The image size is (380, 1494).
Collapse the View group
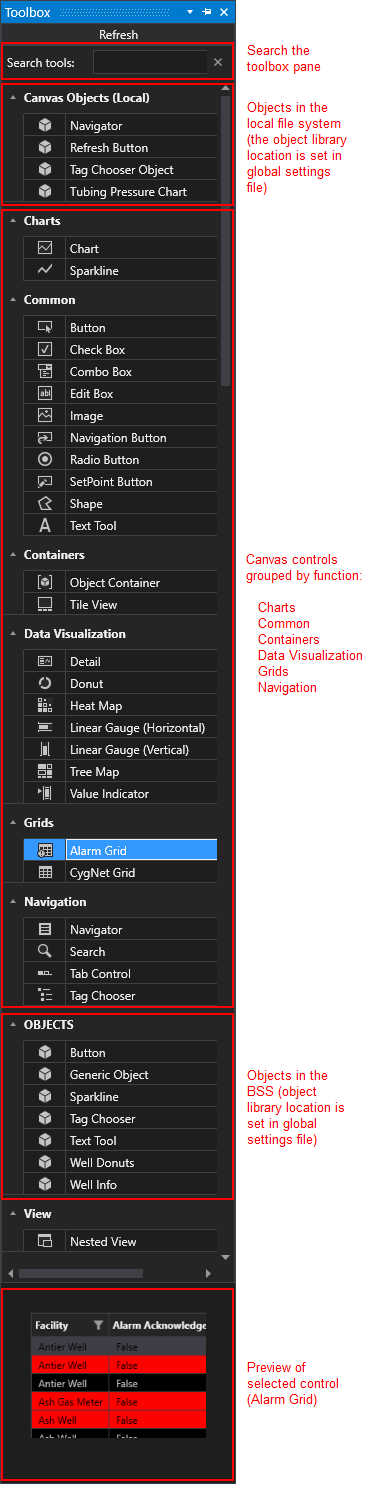[x=12, y=1214]
